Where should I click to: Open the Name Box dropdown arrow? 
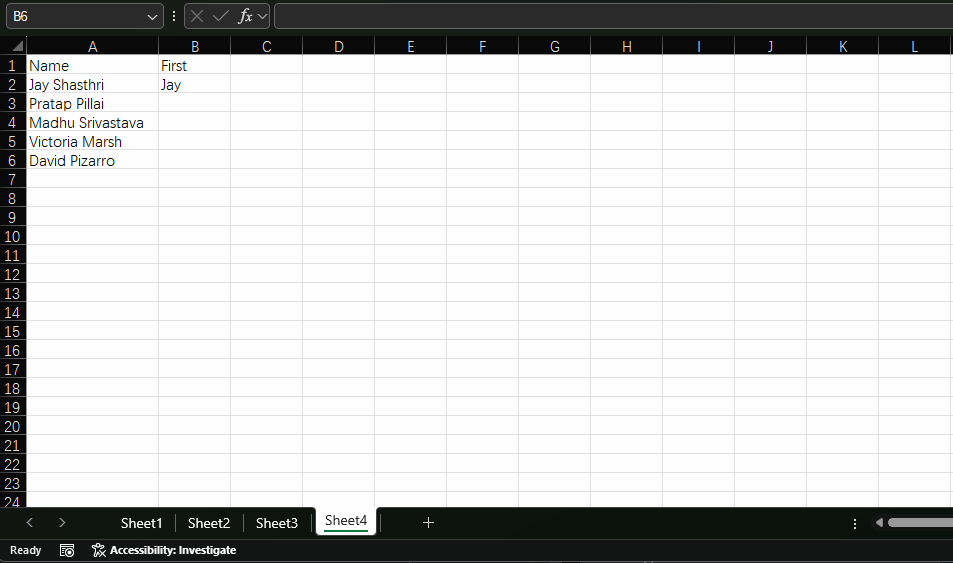pyautogui.click(x=152, y=17)
